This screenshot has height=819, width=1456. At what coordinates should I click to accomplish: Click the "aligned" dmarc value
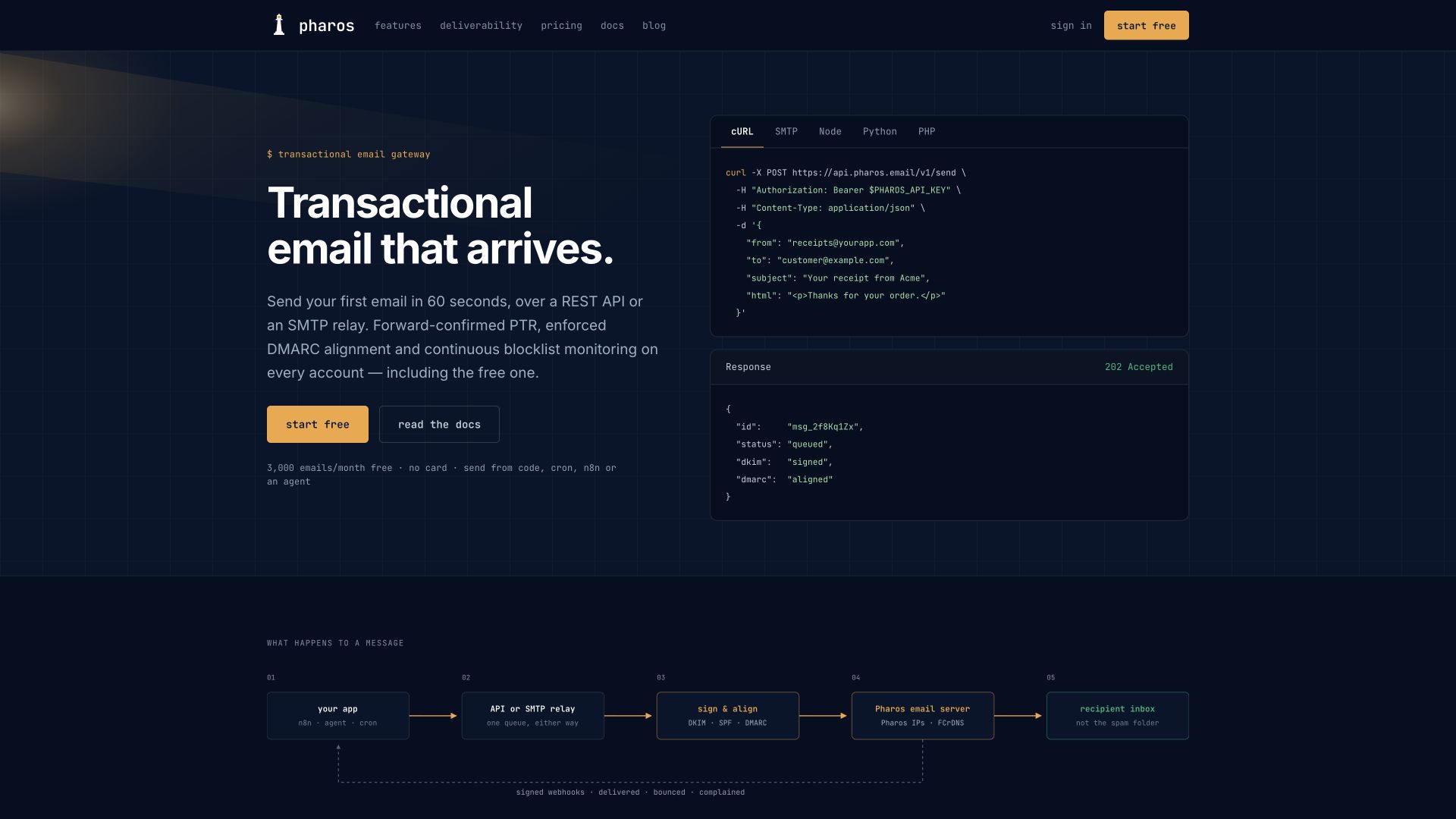[x=810, y=480]
